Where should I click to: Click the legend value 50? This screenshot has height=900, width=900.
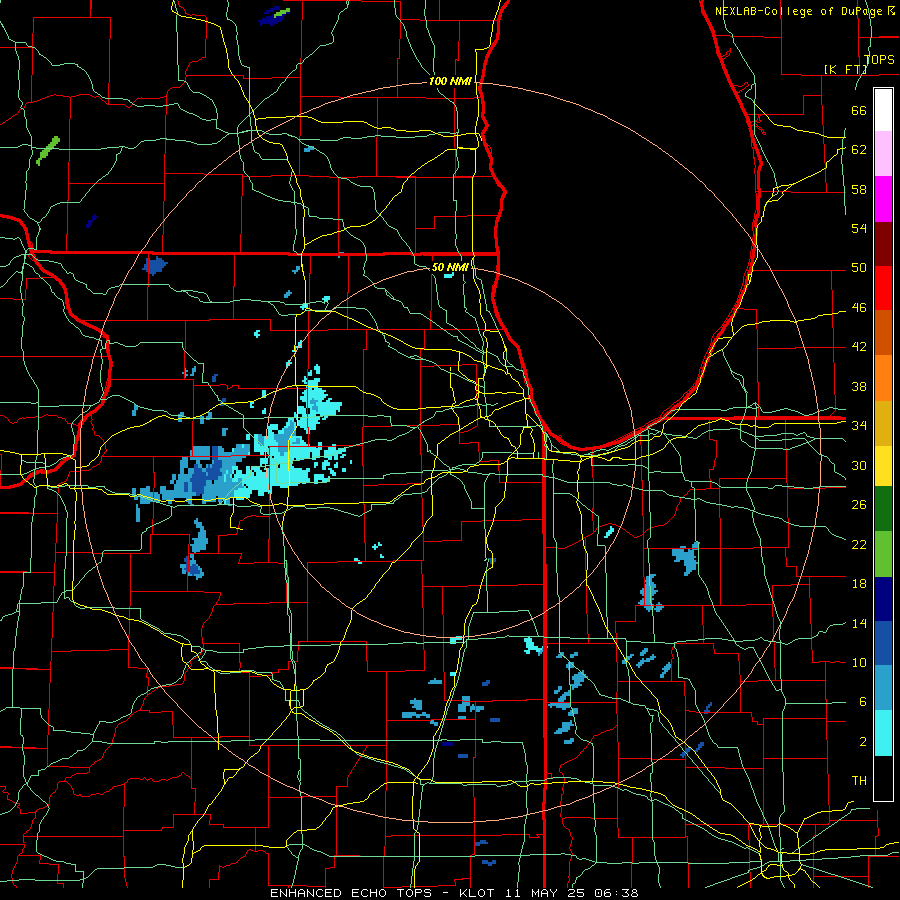[x=859, y=268]
